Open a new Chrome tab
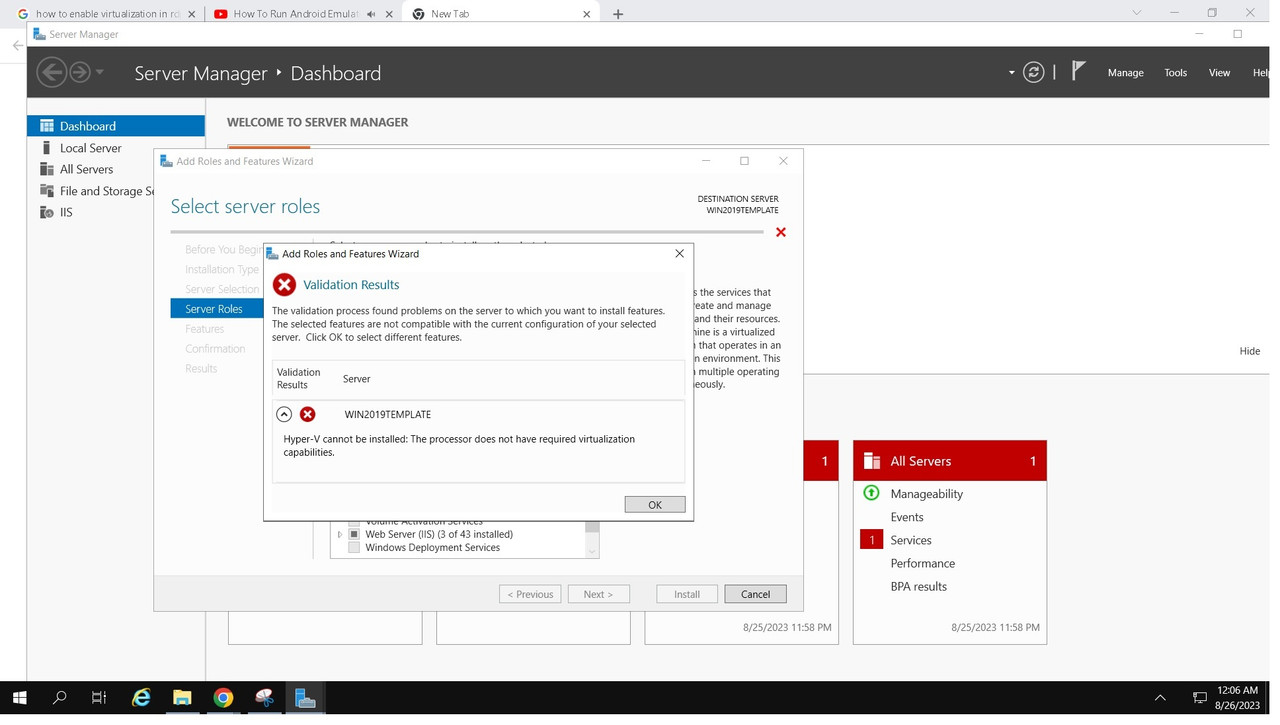 [x=618, y=14]
